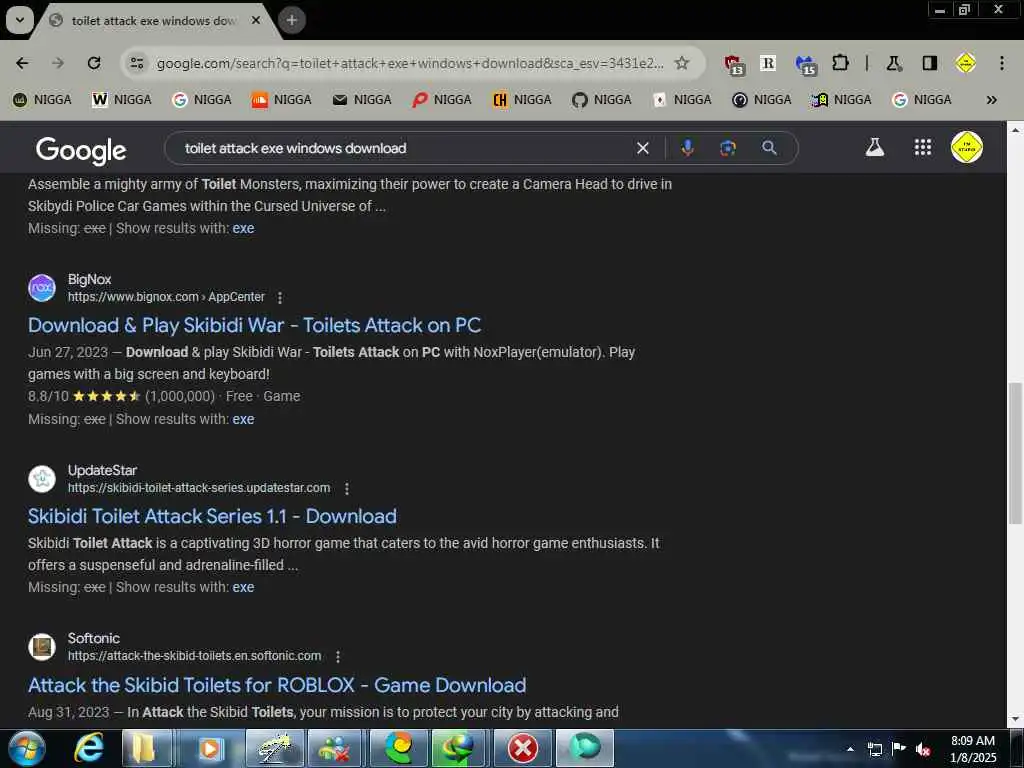This screenshot has width=1024, height=768.
Task: Open Attack the Skibid Toilets for ROBLOX result
Action: pos(277,685)
